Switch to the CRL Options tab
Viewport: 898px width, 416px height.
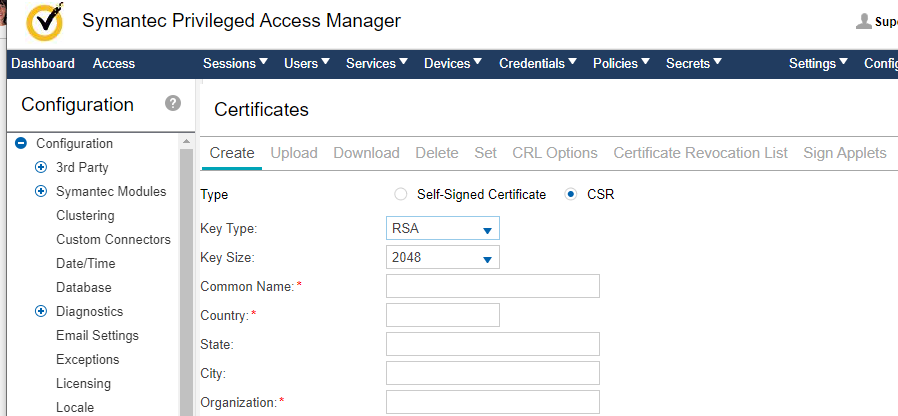(555, 153)
